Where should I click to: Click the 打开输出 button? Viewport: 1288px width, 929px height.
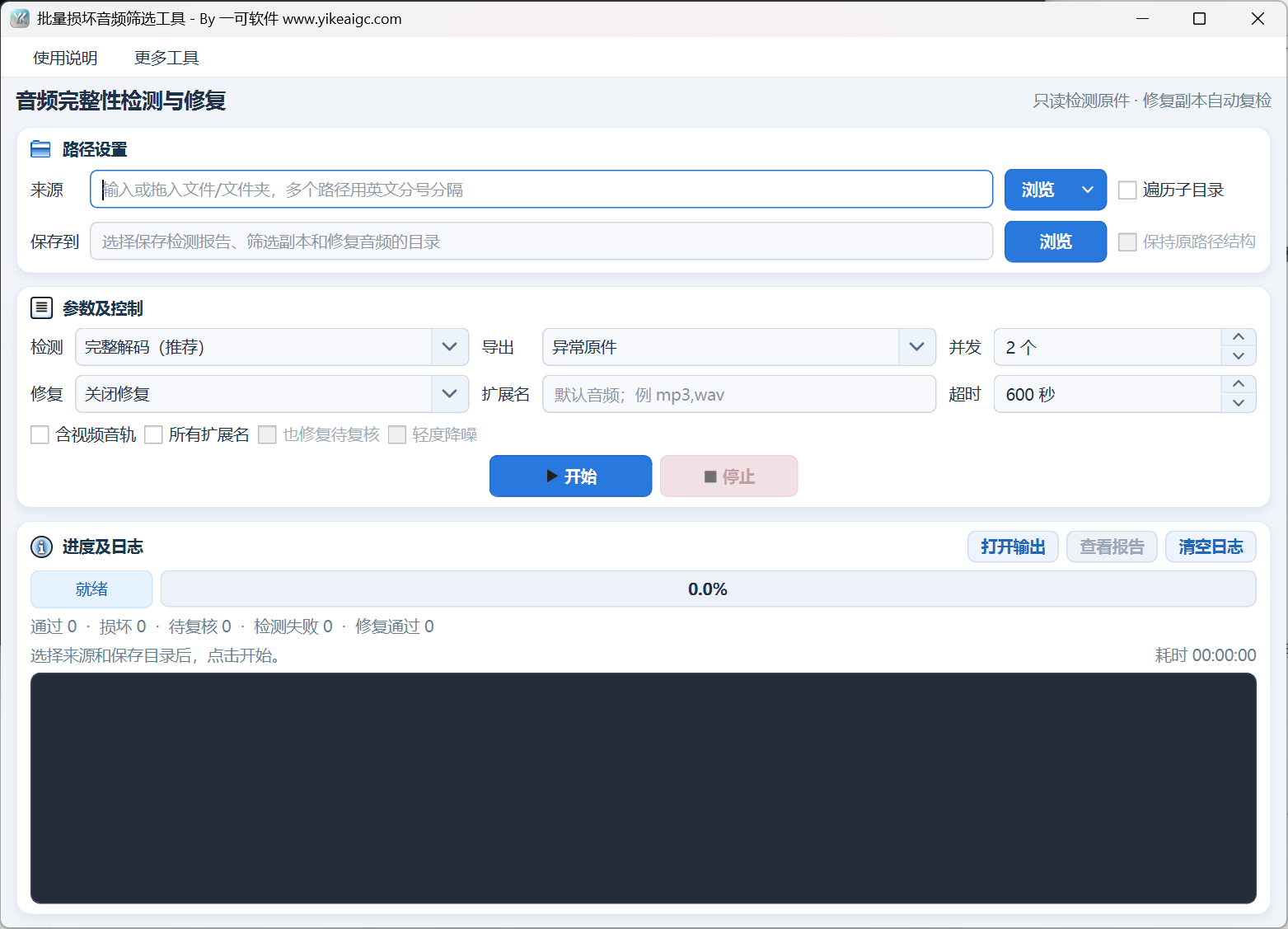point(1013,547)
